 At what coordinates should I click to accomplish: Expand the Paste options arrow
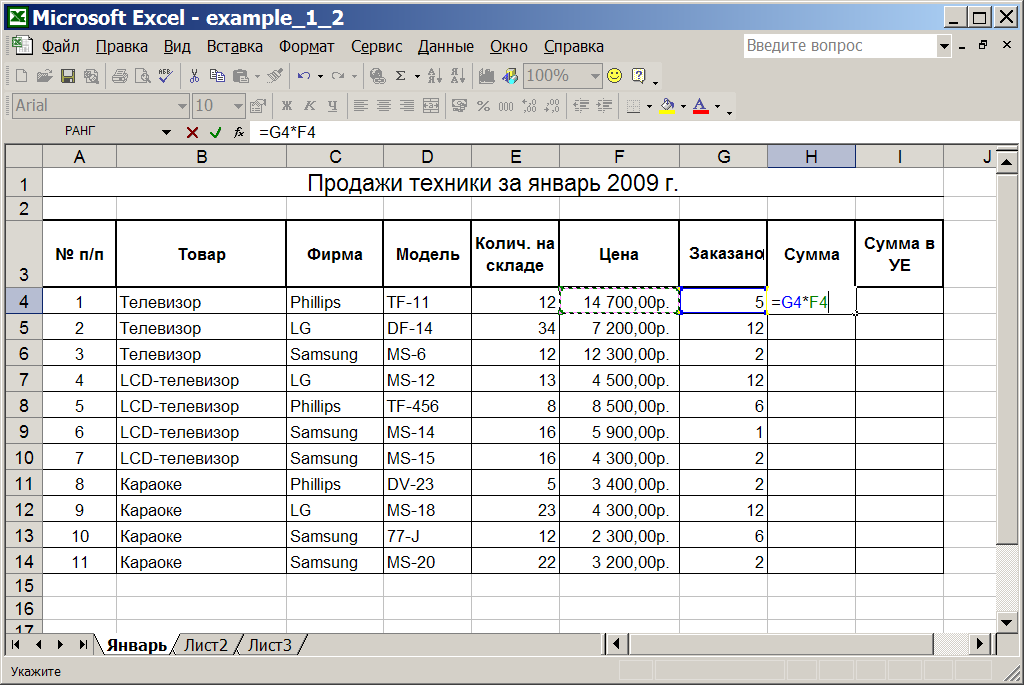[x=257, y=76]
